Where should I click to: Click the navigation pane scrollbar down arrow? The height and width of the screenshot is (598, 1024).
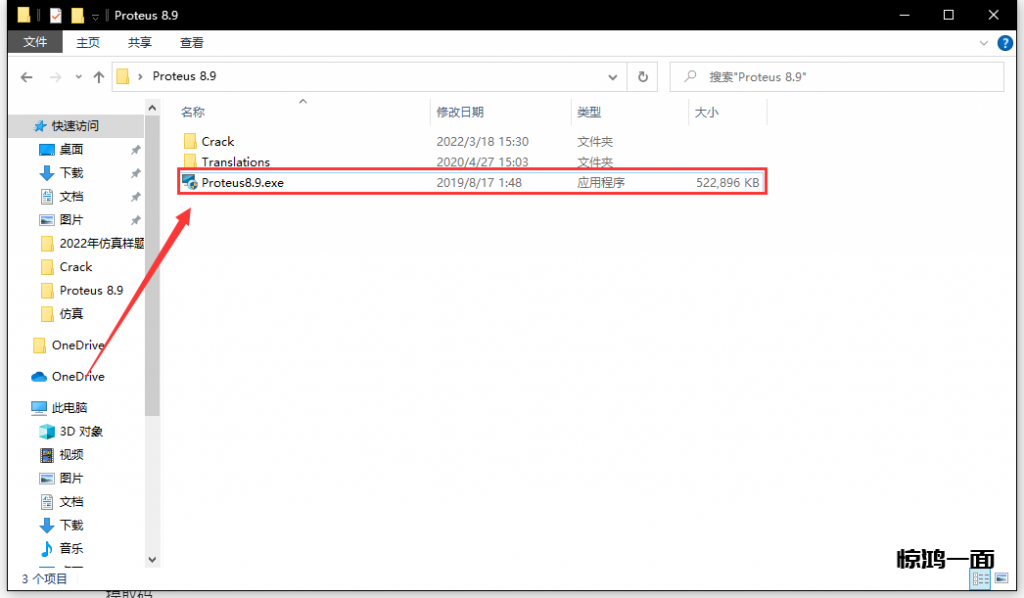(152, 560)
